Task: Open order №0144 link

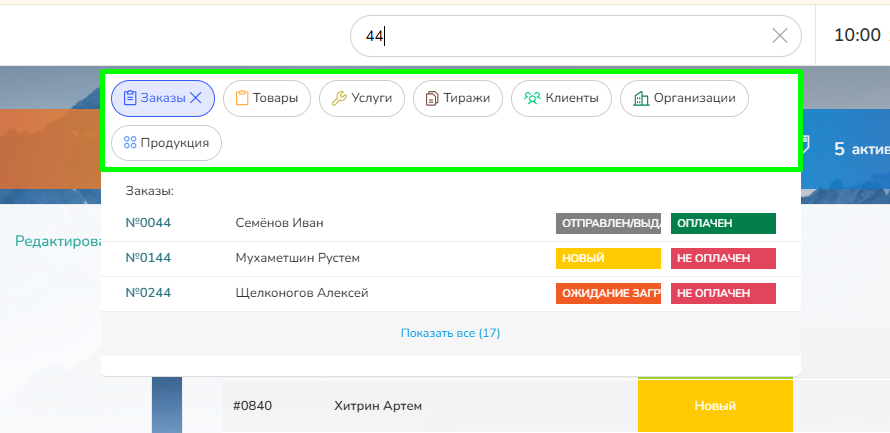Action: pyautogui.click(x=148, y=258)
